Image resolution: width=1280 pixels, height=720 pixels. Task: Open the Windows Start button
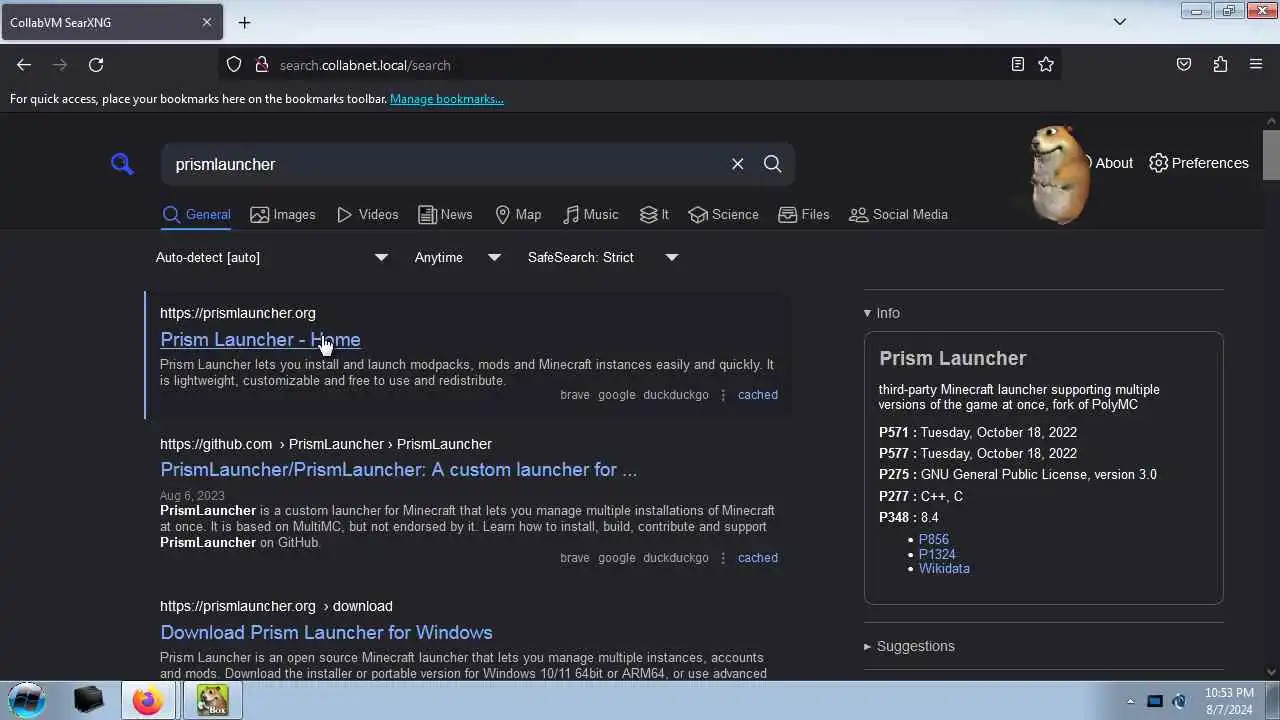tap(27, 700)
